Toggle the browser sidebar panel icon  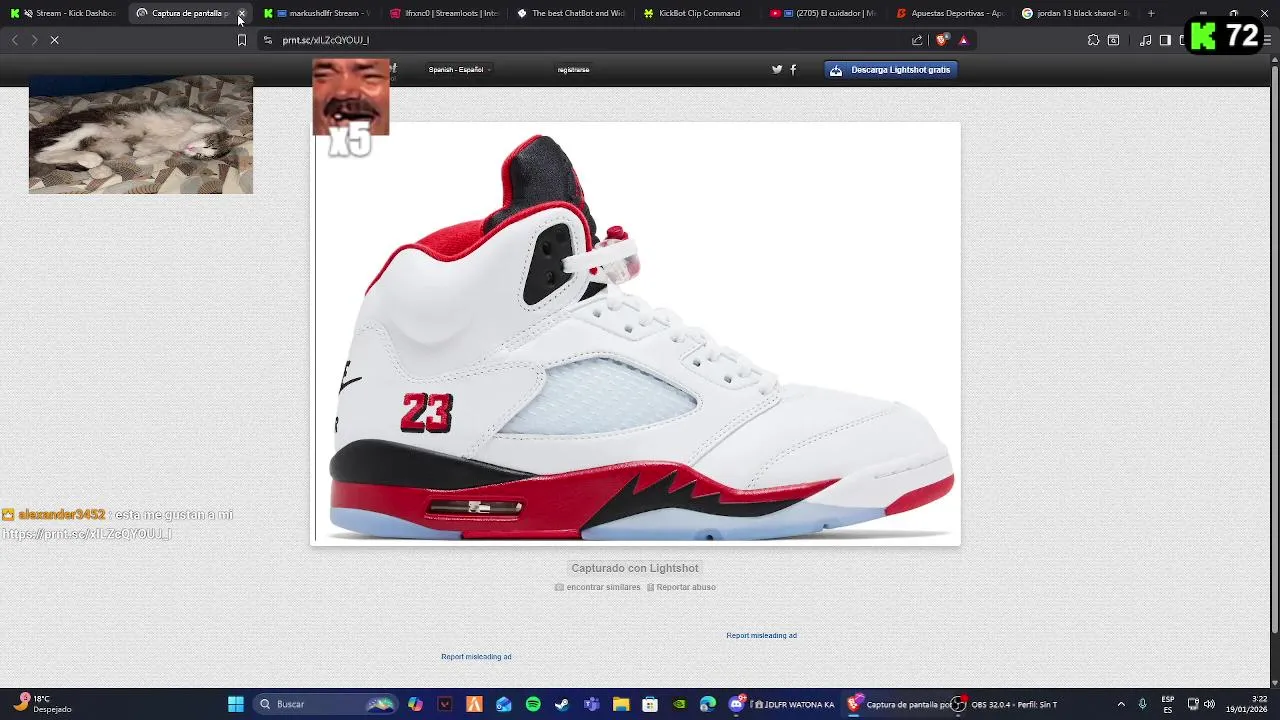pos(1165,40)
